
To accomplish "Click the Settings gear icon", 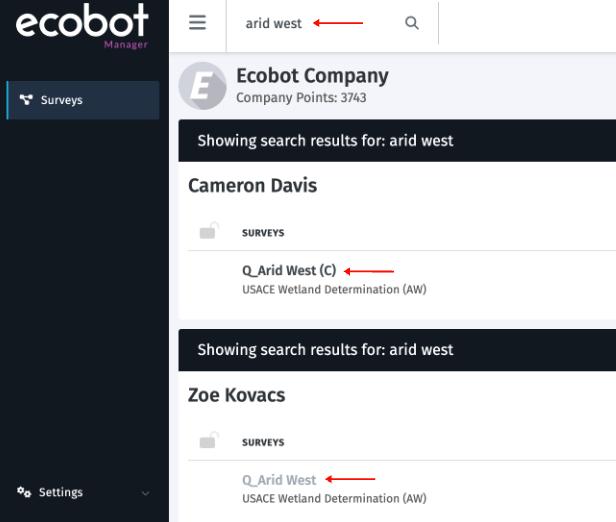I will pyautogui.click(x=25, y=492).
